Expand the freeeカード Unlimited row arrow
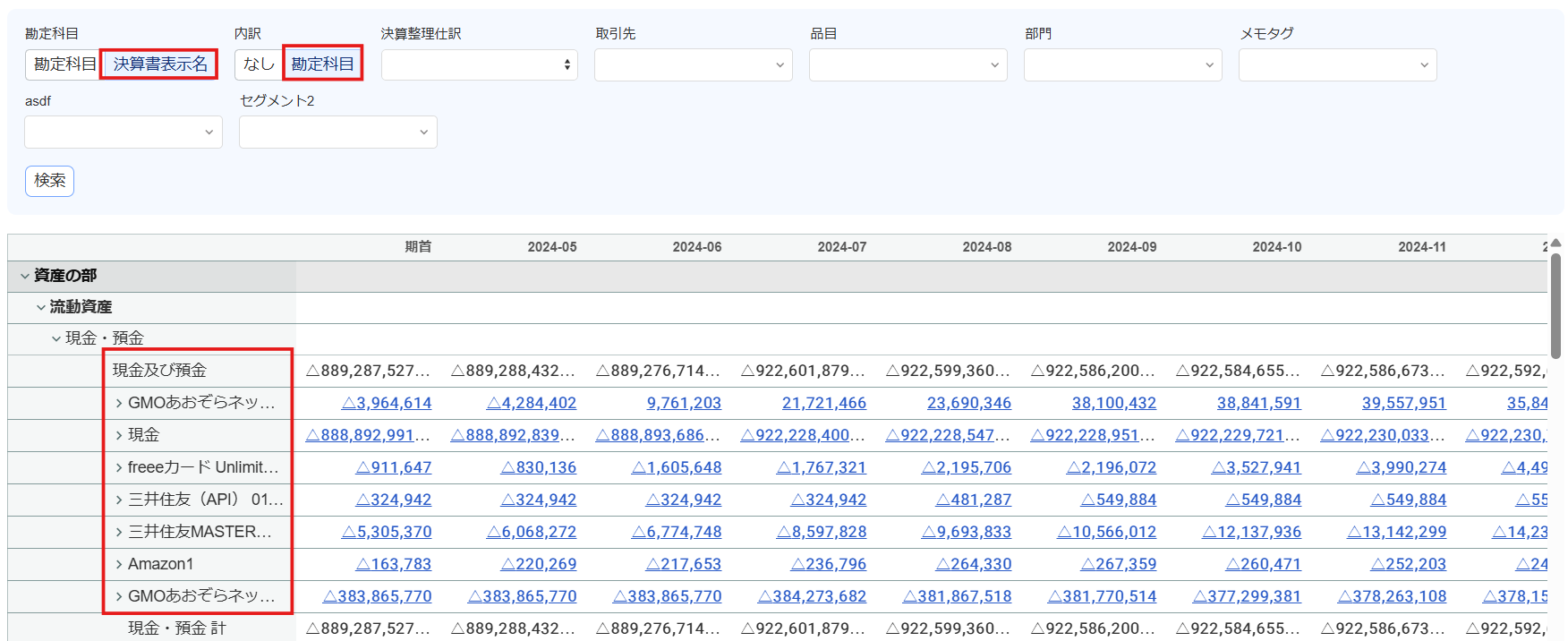The width and height of the screenshot is (1568, 641). pos(119,467)
